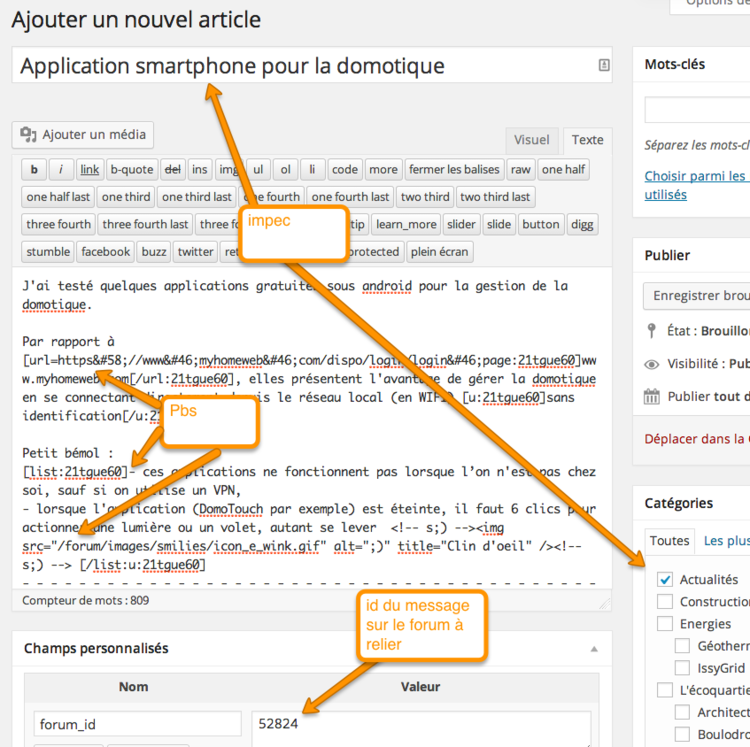Click the Ajouter un média button

(83, 135)
